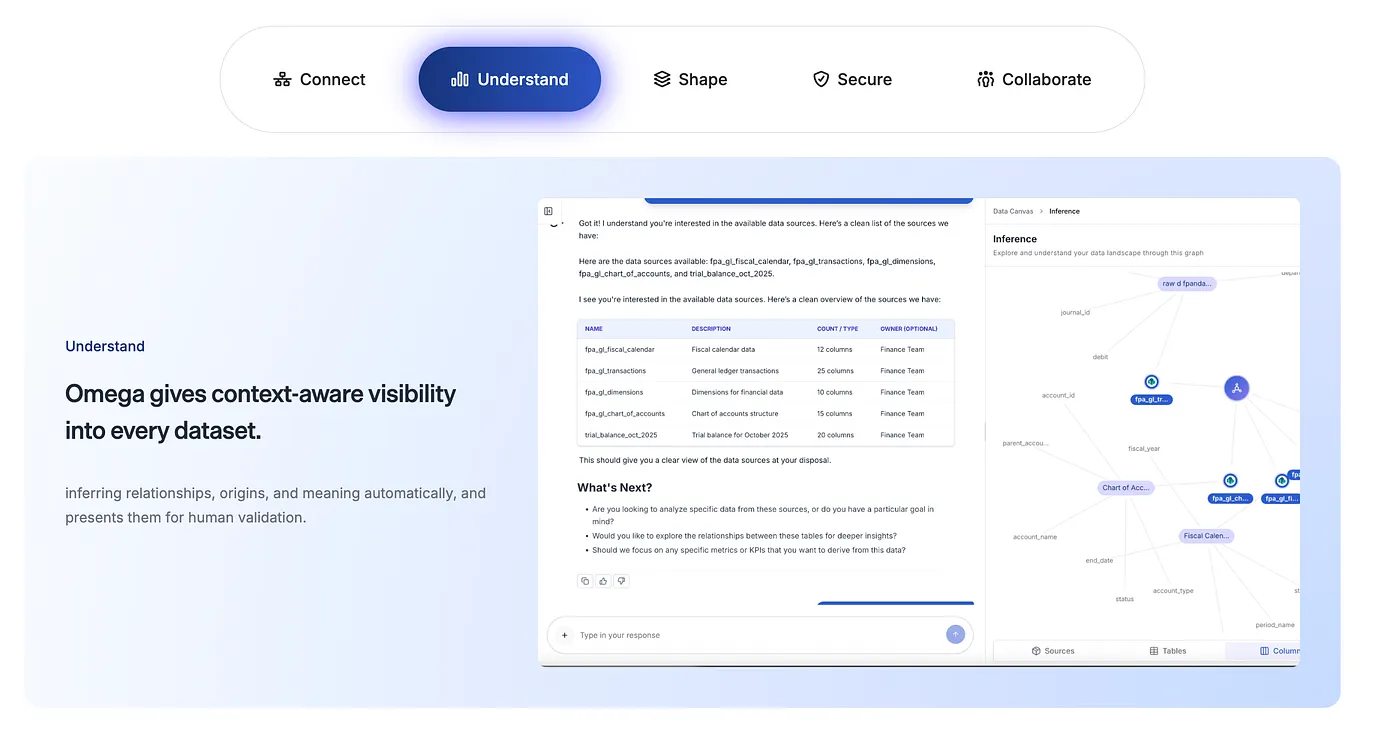This screenshot has height=741, width=1400.
Task: Switch to the Tables view
Action: point(1168,651)
